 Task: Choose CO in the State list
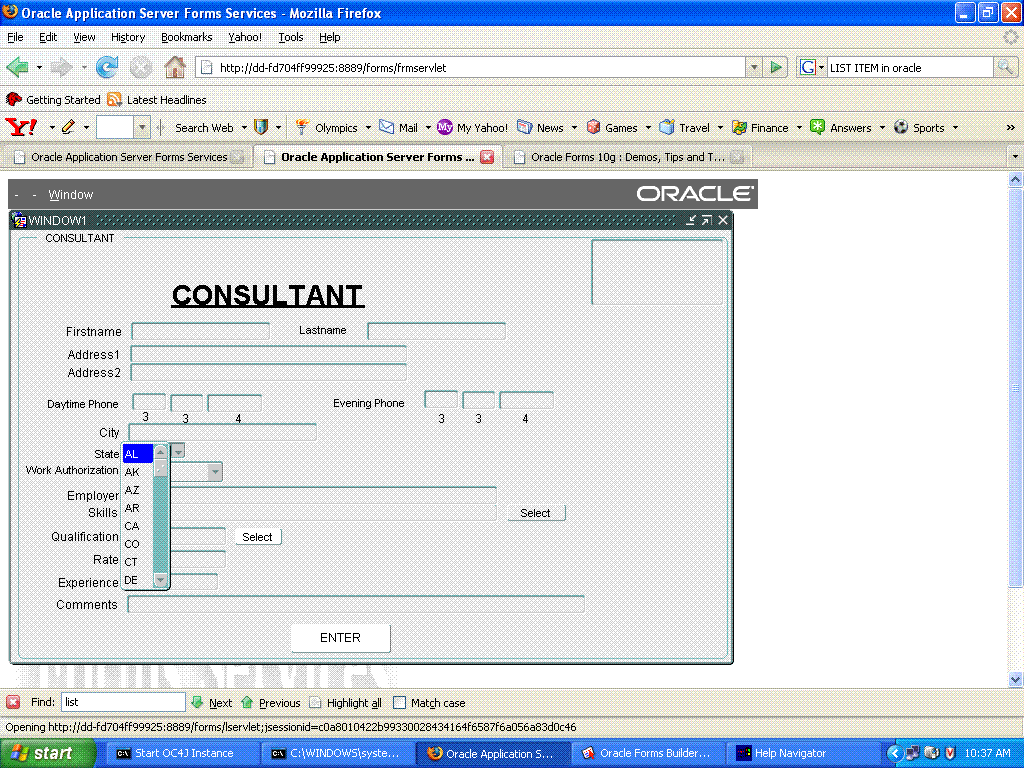pyautogui.click(x=137, y=544)
